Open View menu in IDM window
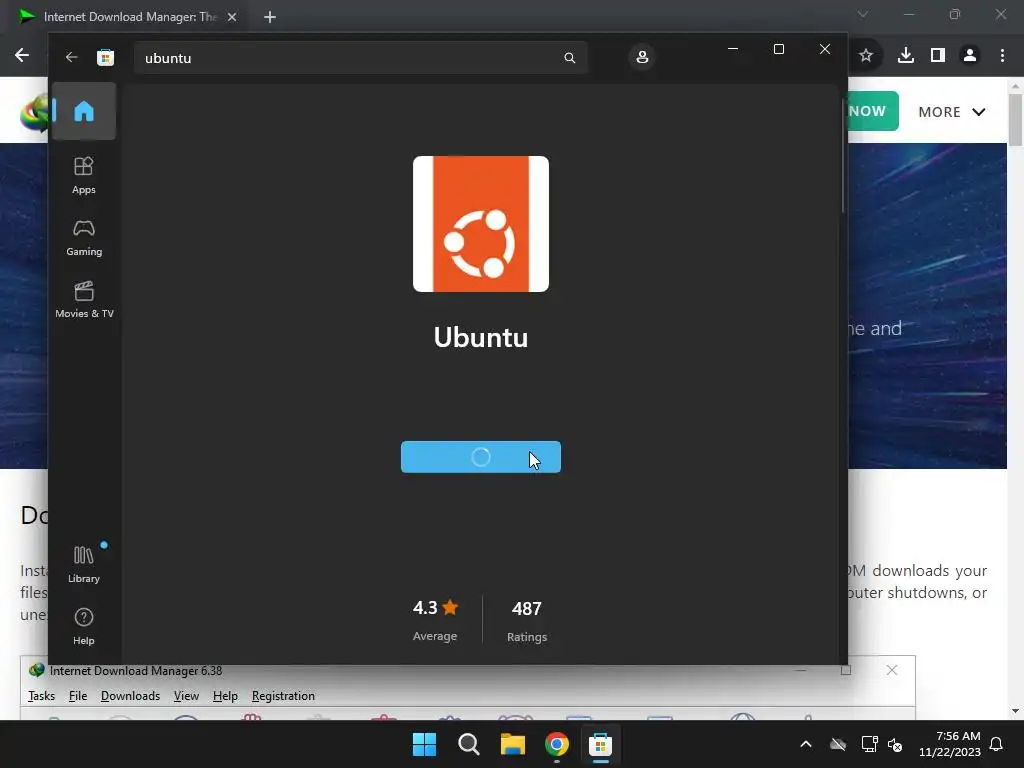Image resolution: width=1024 pixels, height=768 pixels. (x=186, y=696)
